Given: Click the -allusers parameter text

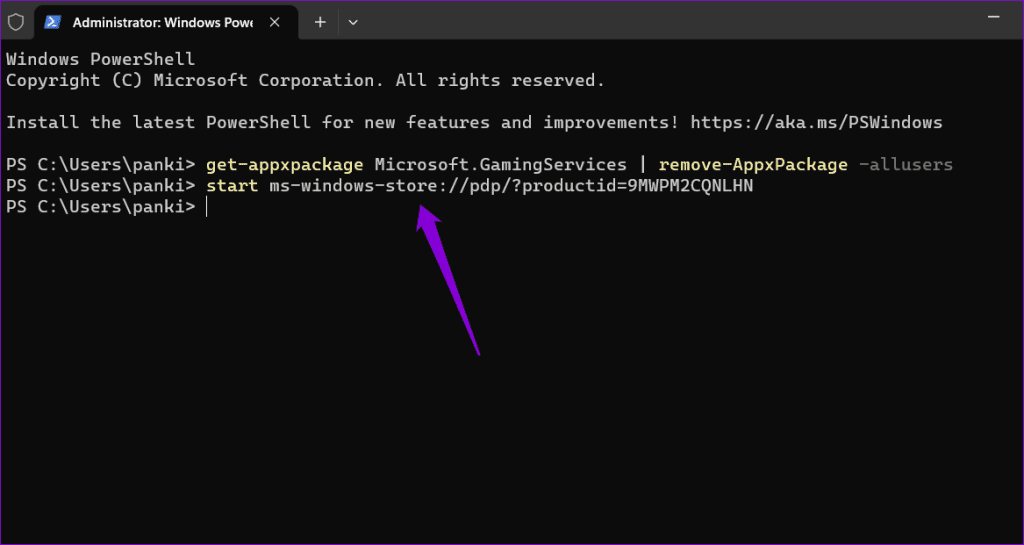Looking at the screenshot, I should (905, 165).
